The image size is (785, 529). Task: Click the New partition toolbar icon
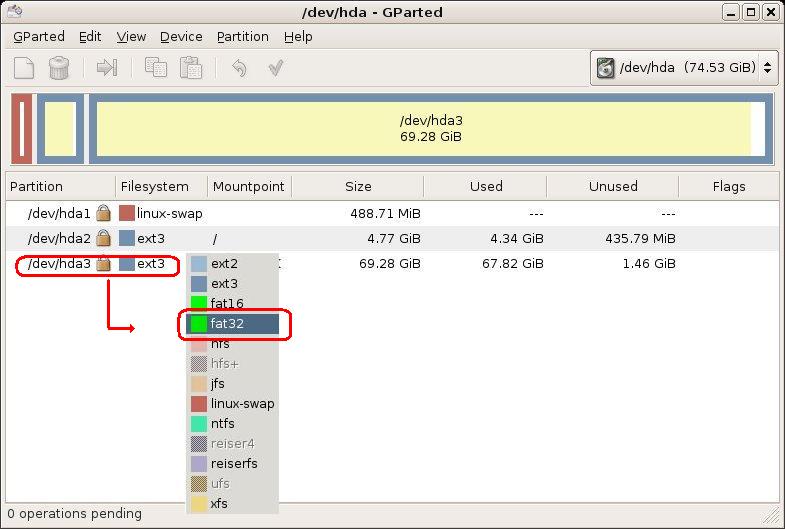[25, 68]
